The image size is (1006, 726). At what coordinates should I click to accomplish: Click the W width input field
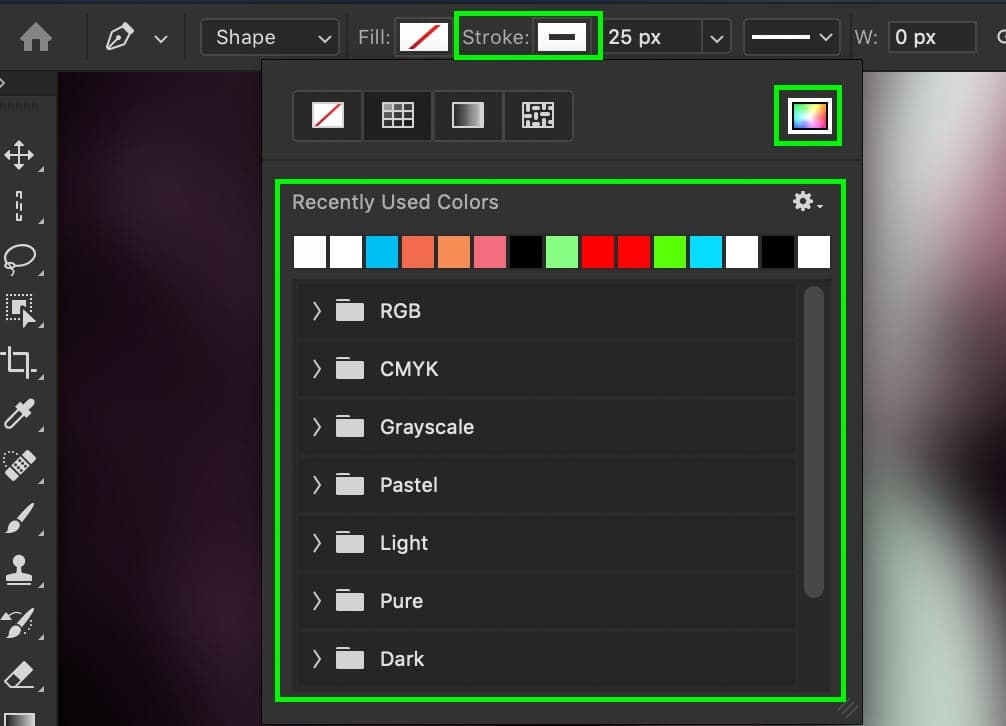tap(931, 38)
